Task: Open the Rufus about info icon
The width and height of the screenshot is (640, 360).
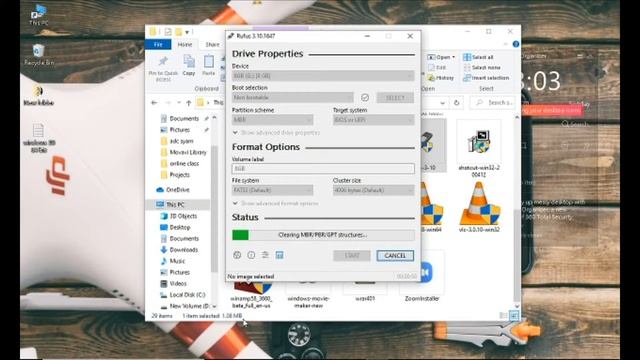Action: [x=251, y=255]
